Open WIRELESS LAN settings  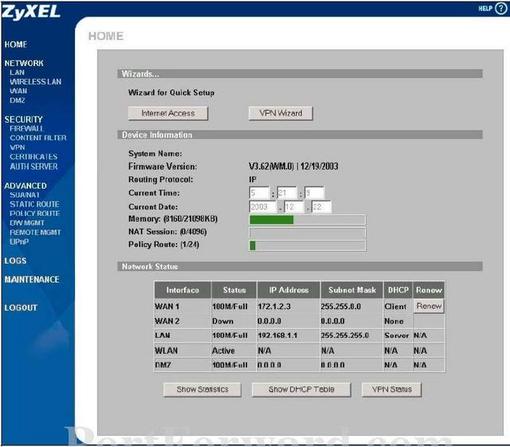pyautogui.click(x=35, y=82)
